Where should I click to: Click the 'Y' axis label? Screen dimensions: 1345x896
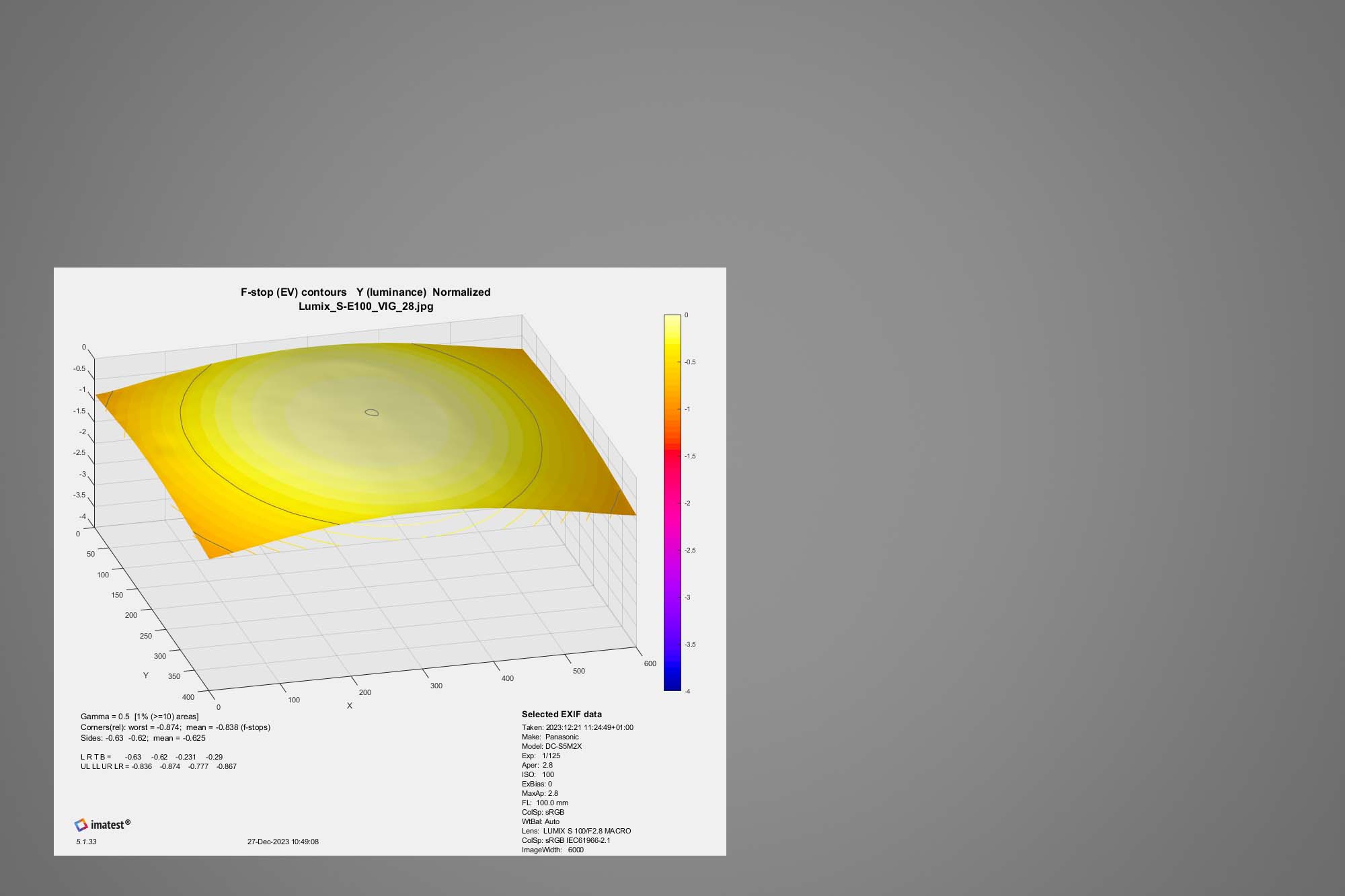pos(146,675)
